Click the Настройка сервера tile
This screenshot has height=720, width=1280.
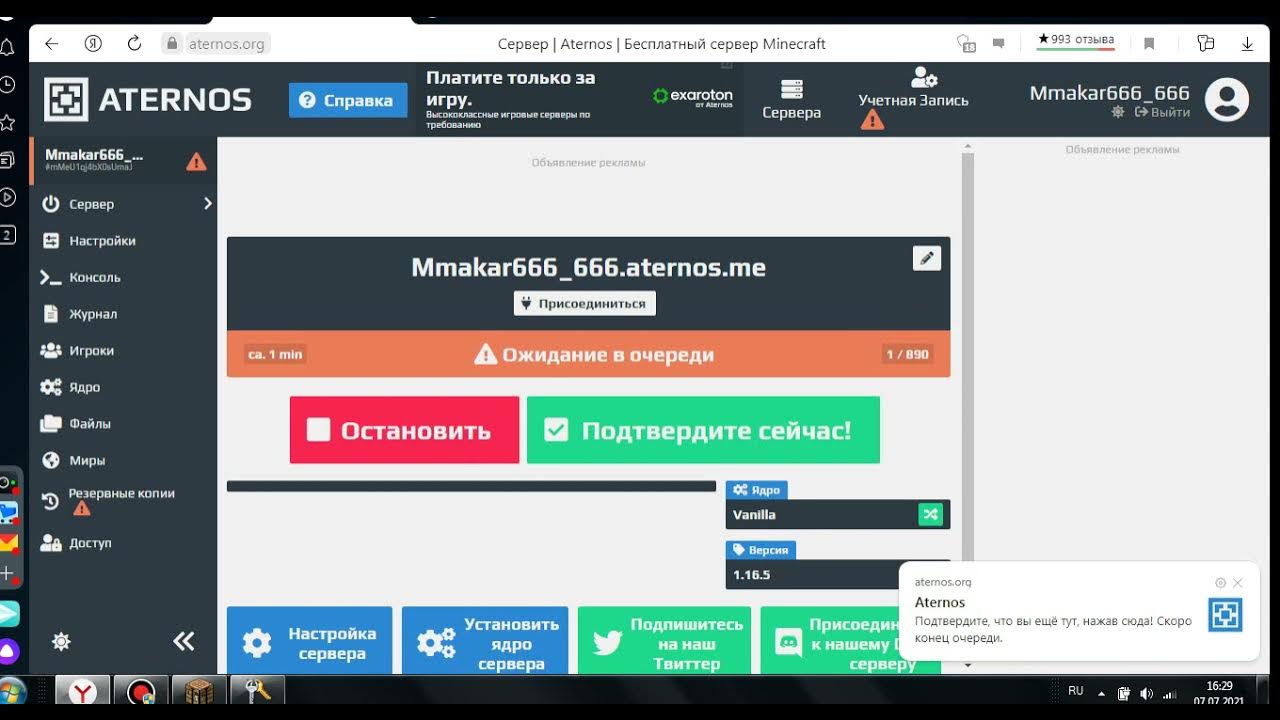[310, 641]
